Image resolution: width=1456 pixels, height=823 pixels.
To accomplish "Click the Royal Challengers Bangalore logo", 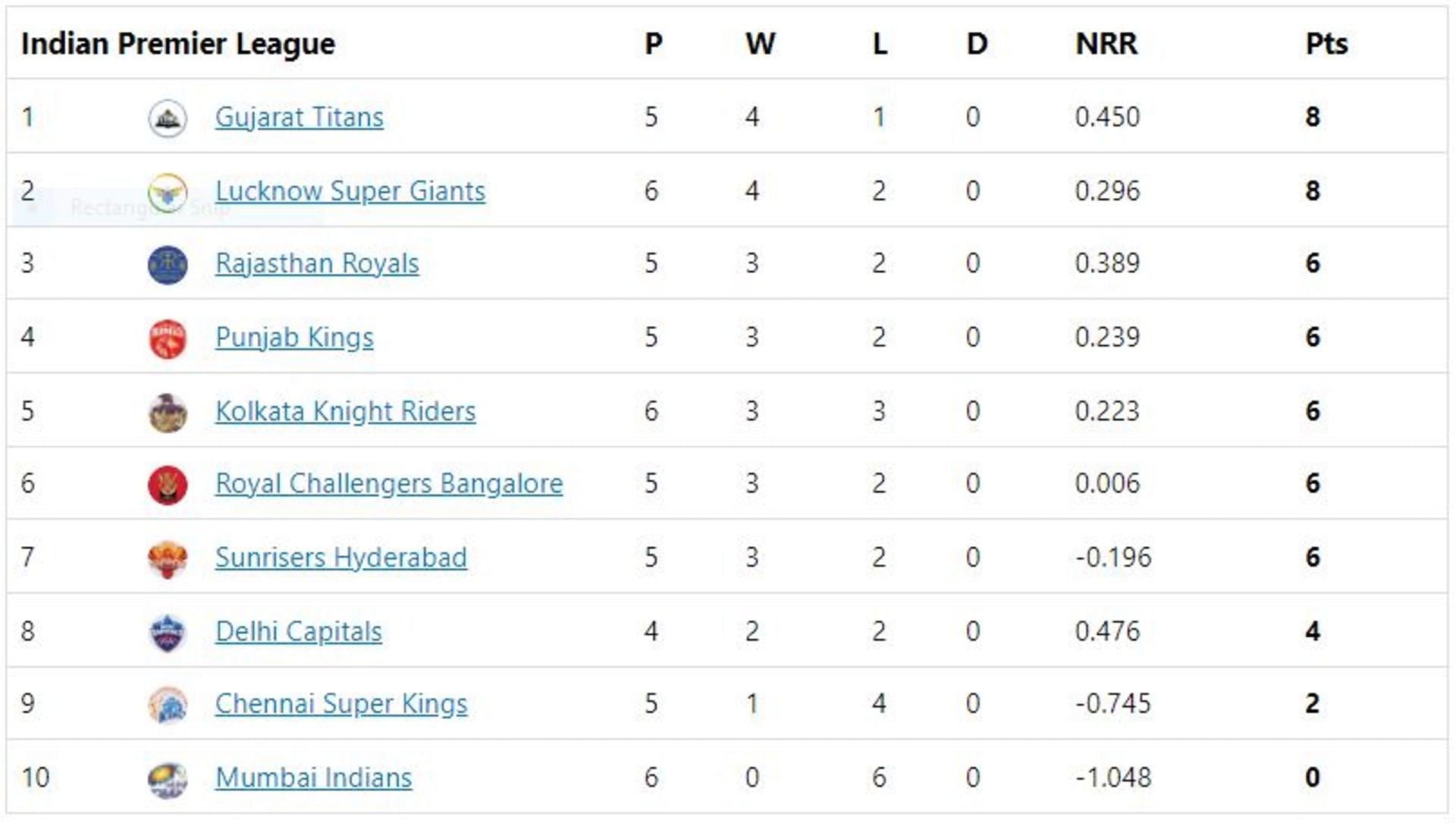I will 168,485.
